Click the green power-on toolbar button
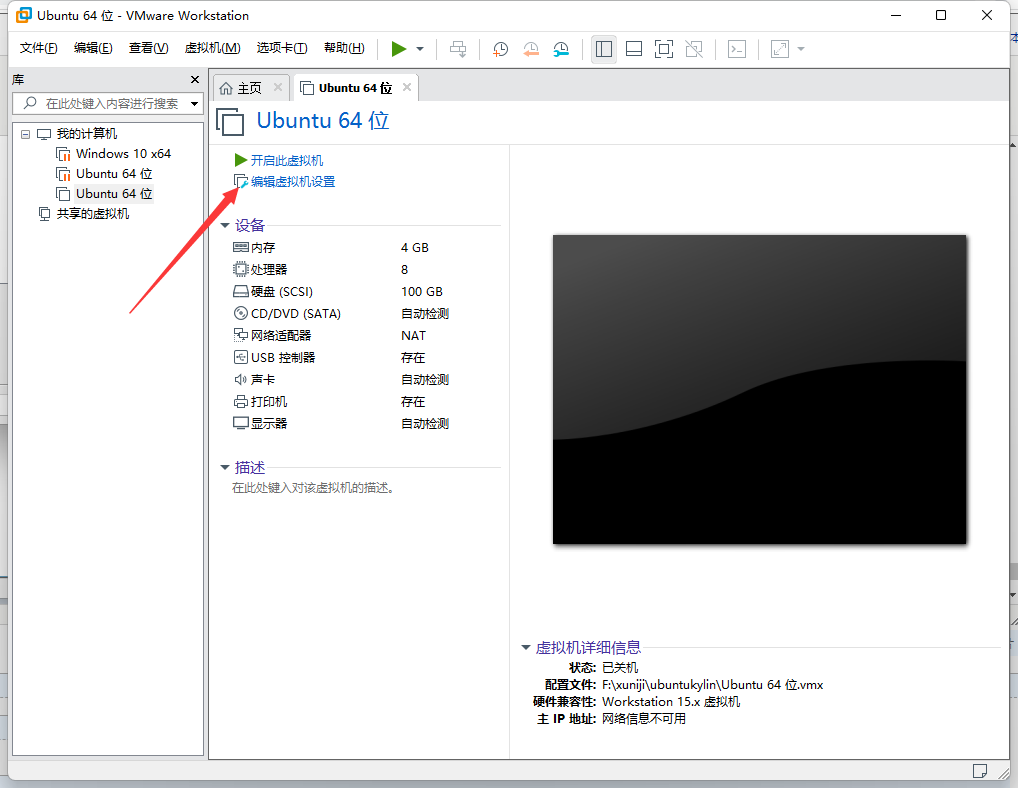Screen dimensions: 1018x788 399,49
